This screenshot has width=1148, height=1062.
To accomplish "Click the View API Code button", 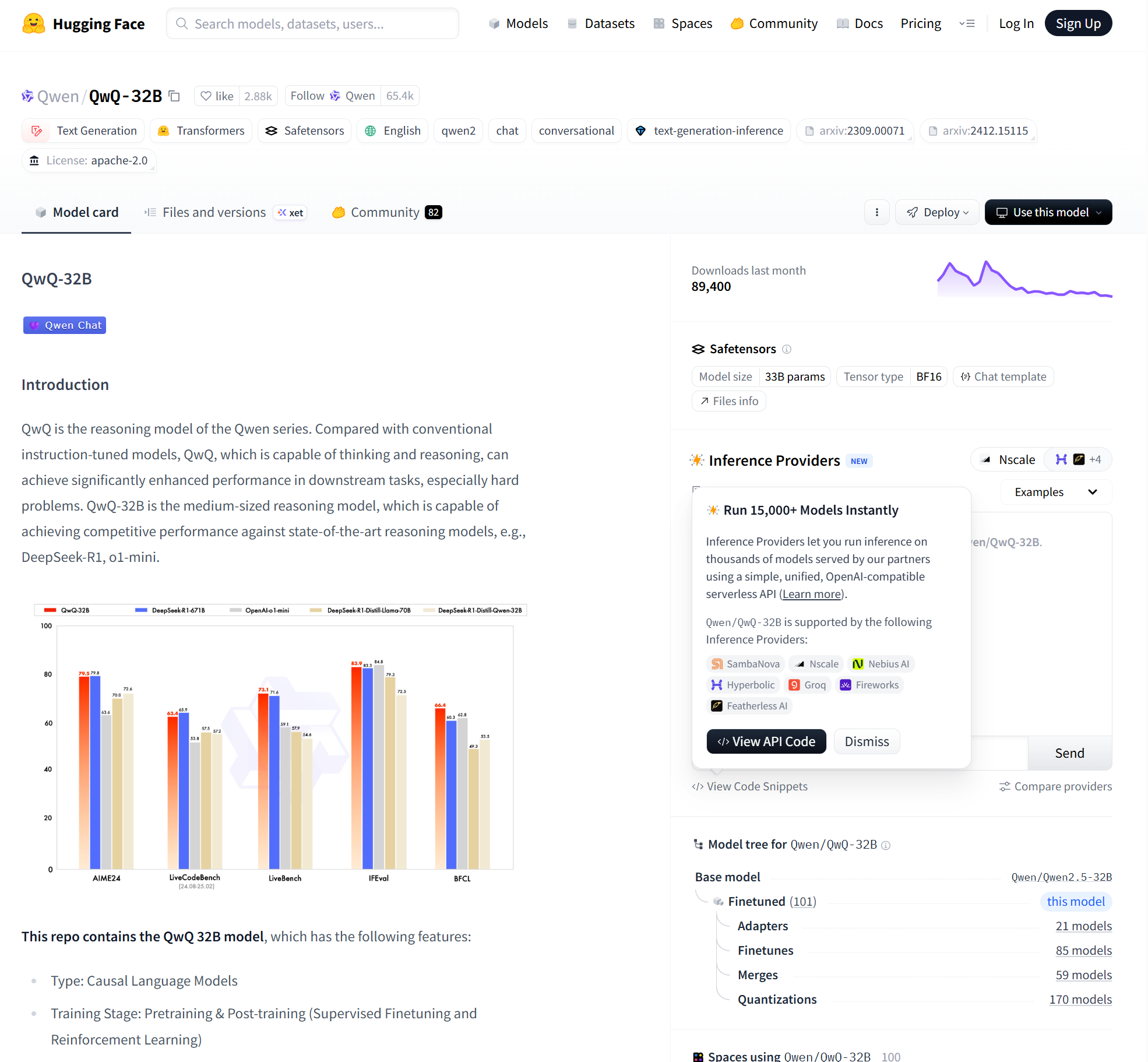I will (x=766, y=741).
